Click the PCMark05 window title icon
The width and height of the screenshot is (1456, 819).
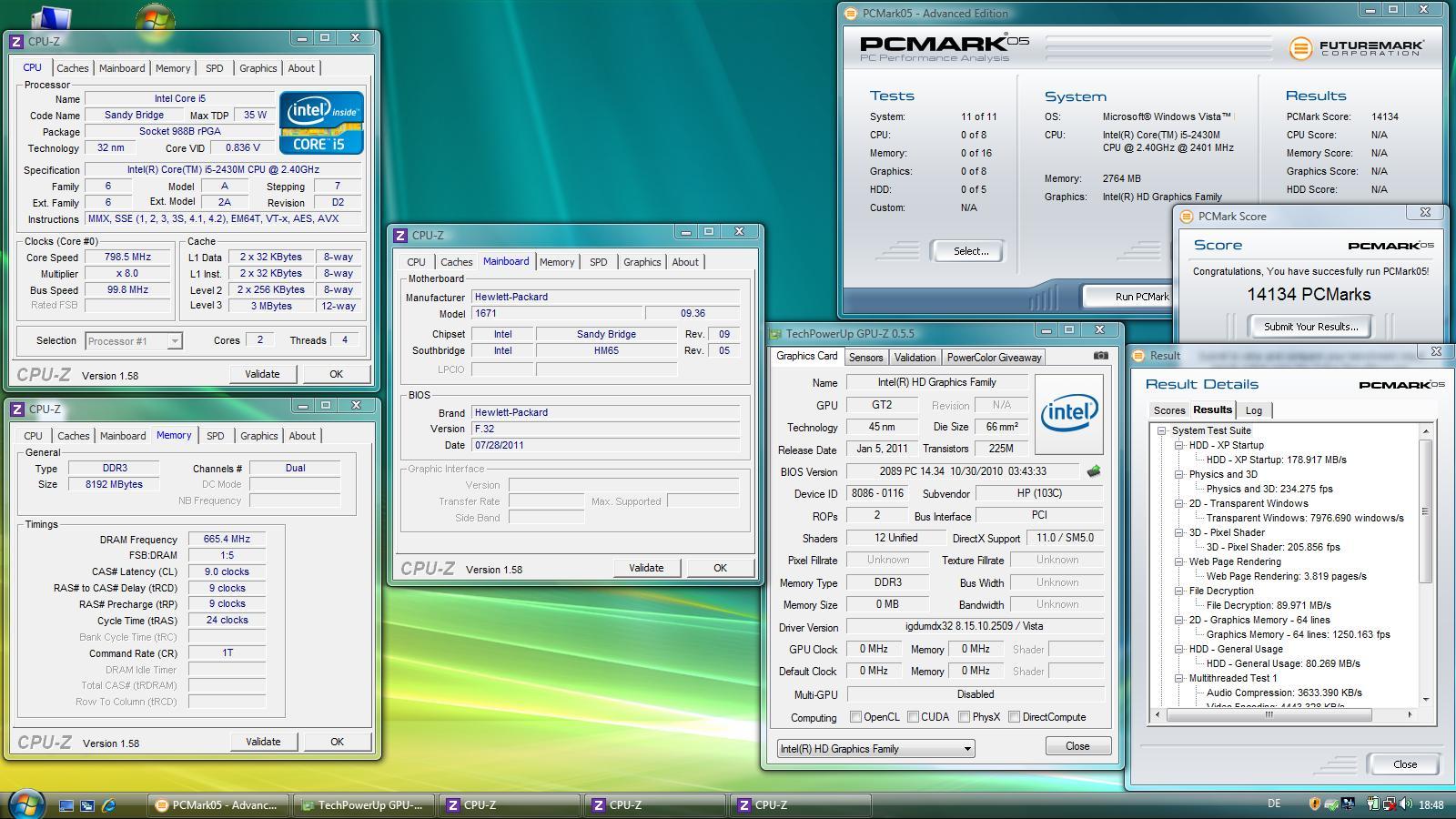coord(850,14)
